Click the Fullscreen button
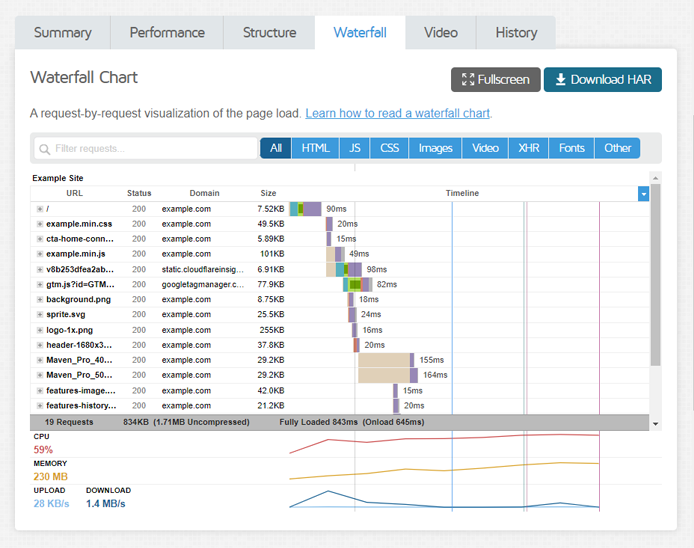694x548 pixels. [495, 80]
